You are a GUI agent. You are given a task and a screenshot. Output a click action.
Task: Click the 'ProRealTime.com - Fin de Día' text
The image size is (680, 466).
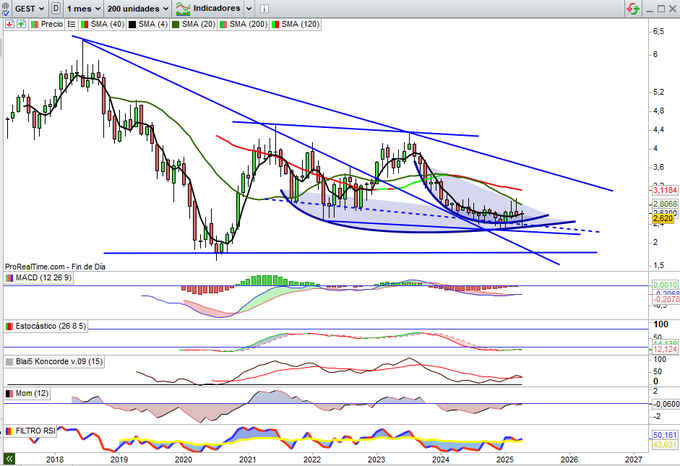pos(55,267)
